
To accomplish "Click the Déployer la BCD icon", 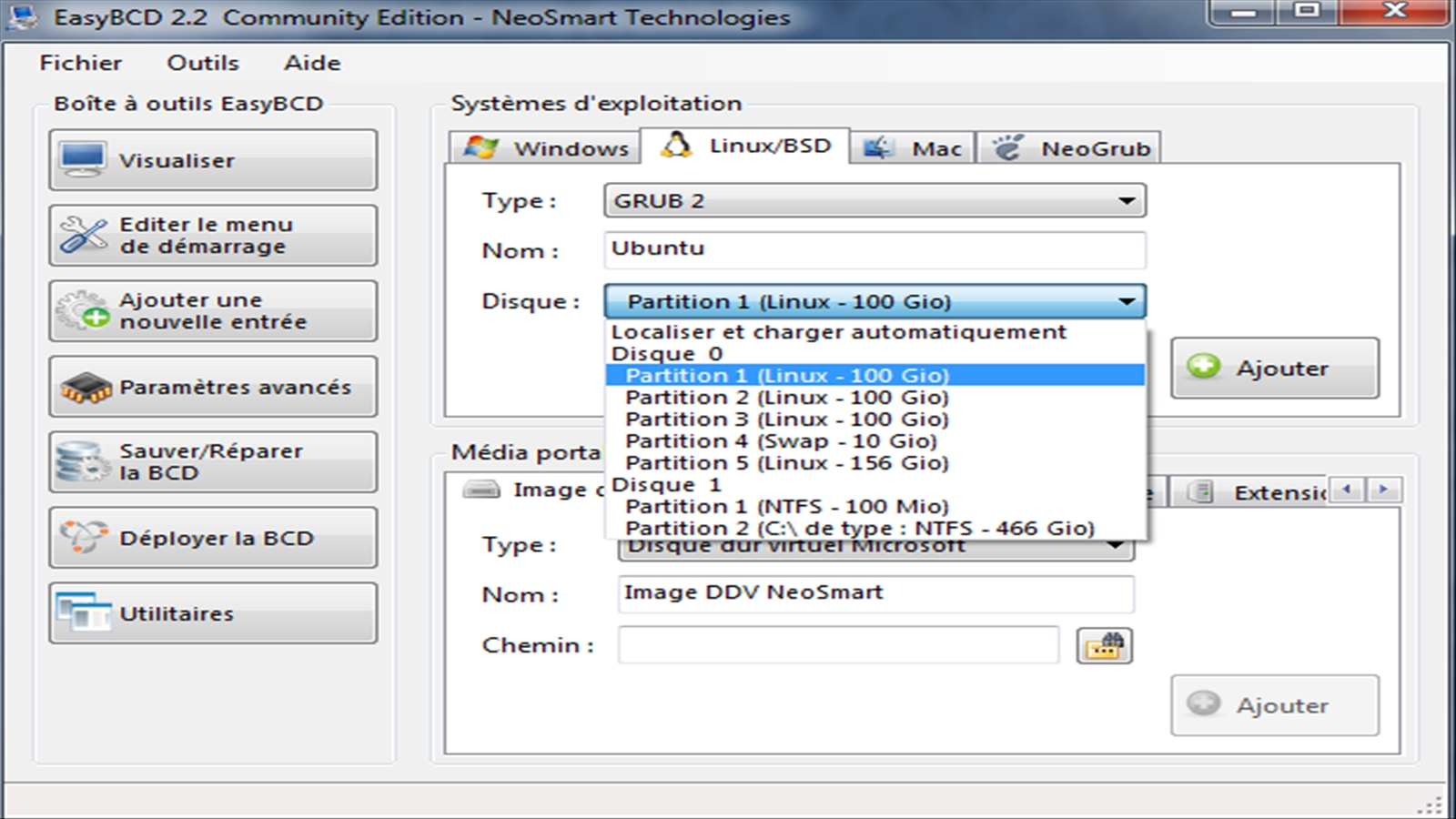I will click(x=83, y=537).
